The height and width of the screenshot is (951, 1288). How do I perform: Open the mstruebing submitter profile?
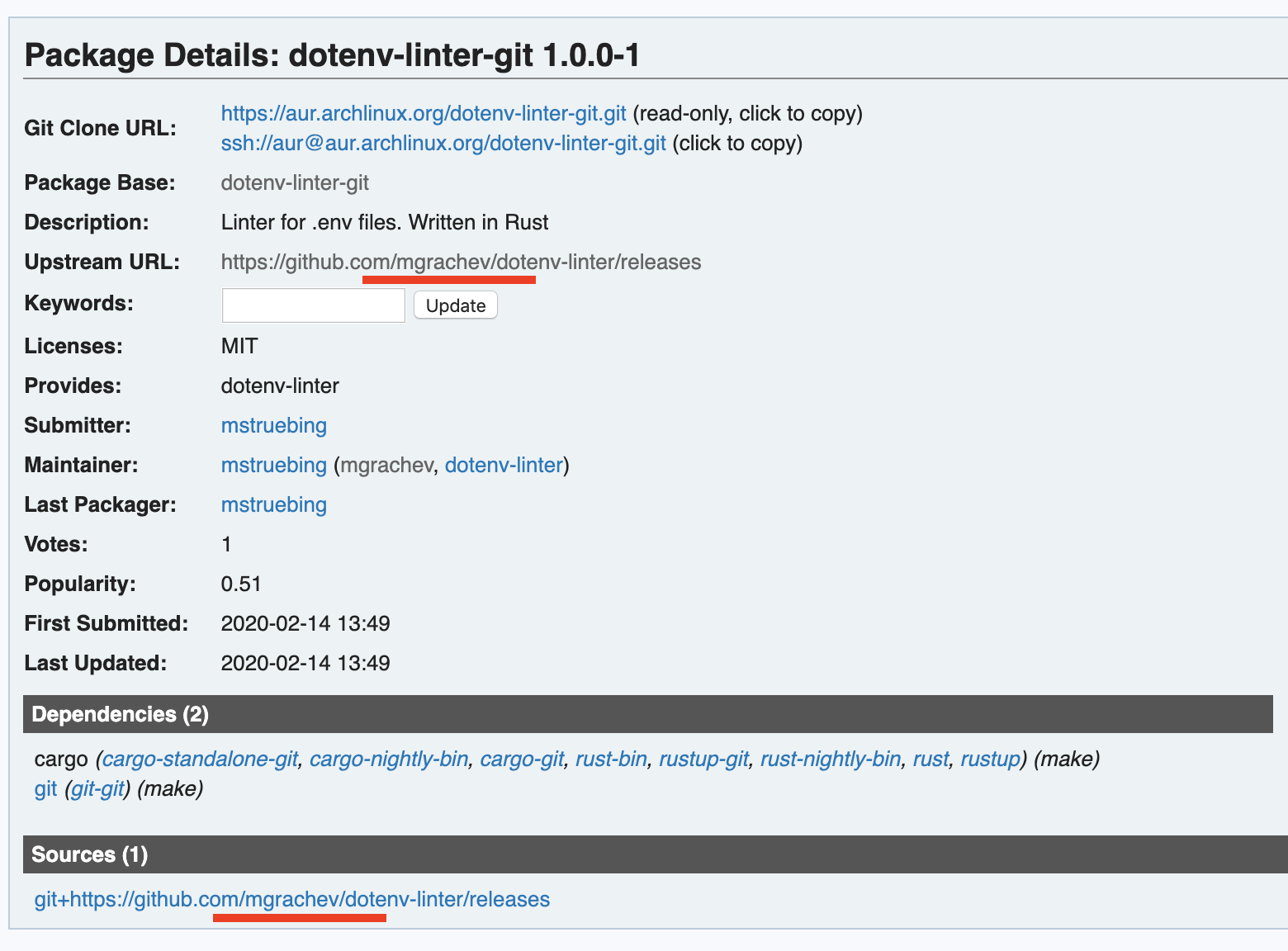(273, 425)
